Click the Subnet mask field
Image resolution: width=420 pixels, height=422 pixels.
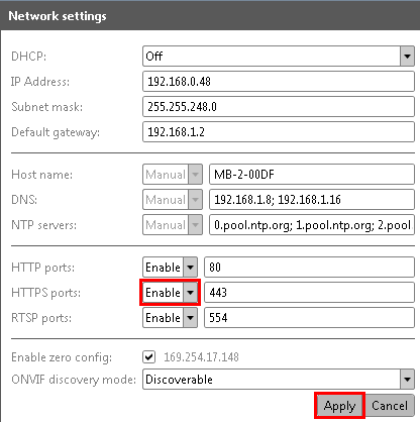(278, 107)
